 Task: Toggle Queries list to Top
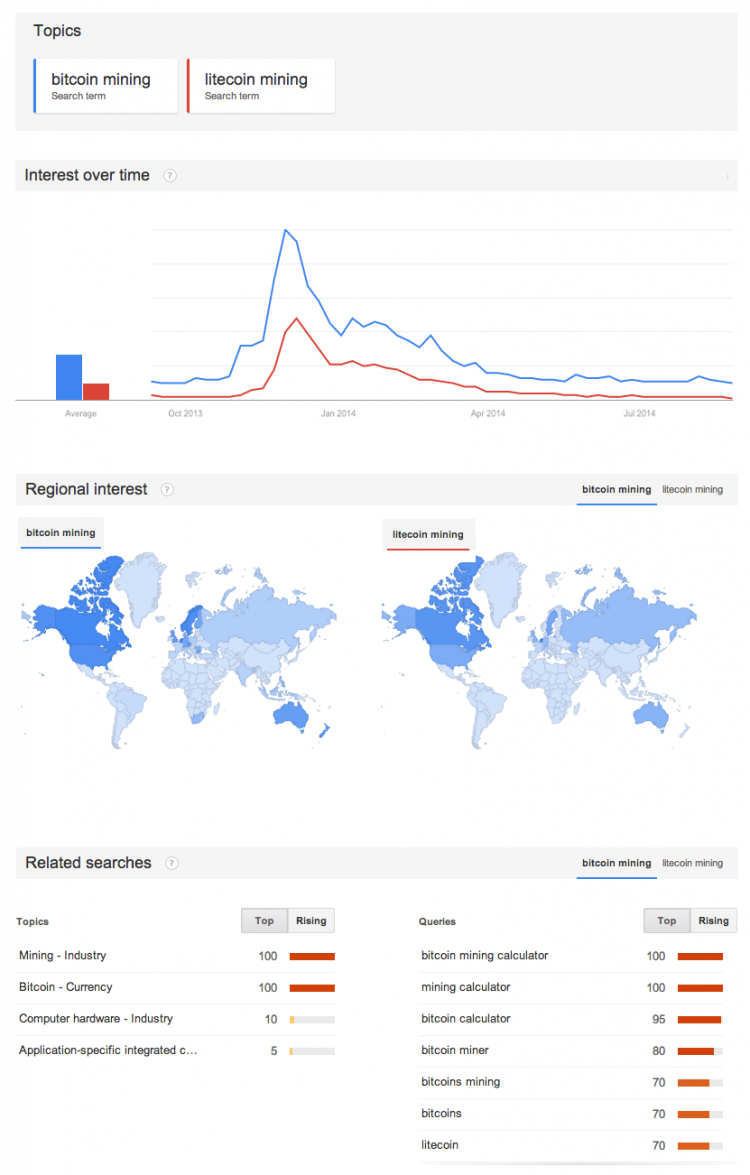(667, 921)
